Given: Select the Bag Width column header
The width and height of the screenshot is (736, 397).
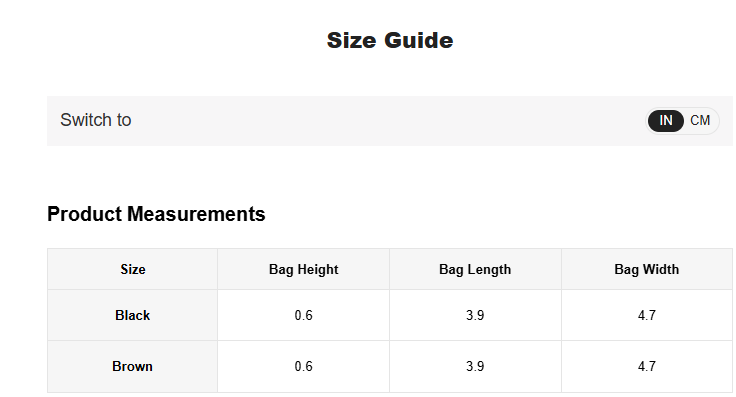Looking at the screenshot, I should click(x=647, y=269).
